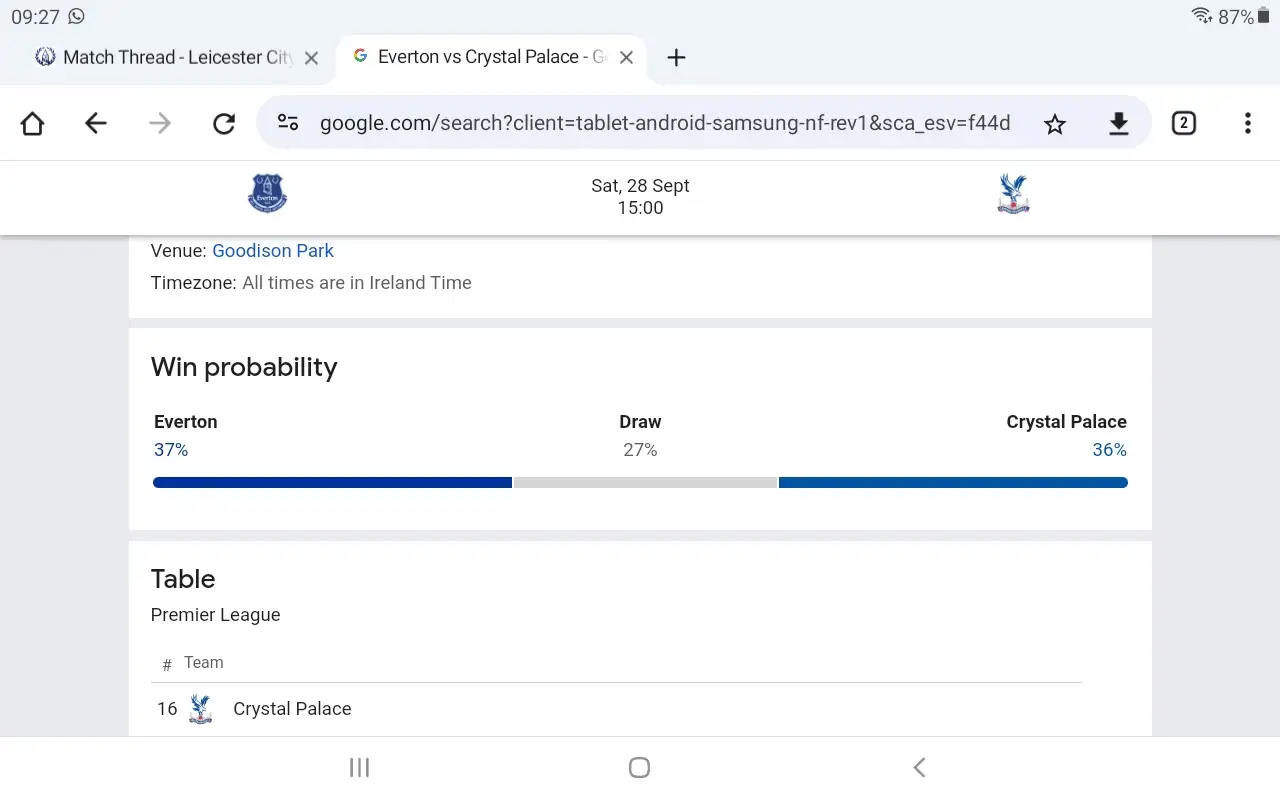This screenshot has width=1280, height=800.
Task: Close the Match Thread Leicester tab
Action: pyautogui.click(x=311, y=58)
